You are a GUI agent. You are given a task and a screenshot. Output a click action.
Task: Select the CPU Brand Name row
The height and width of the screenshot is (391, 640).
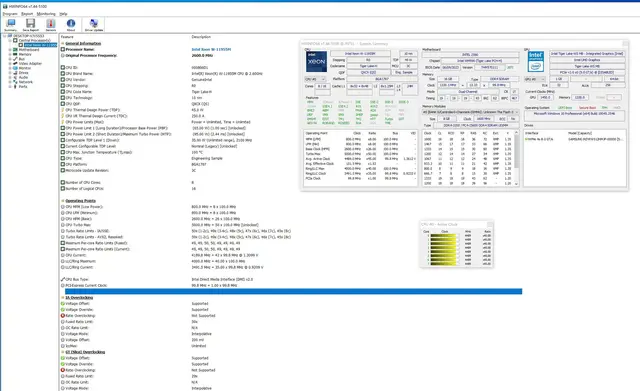point(163,73)
